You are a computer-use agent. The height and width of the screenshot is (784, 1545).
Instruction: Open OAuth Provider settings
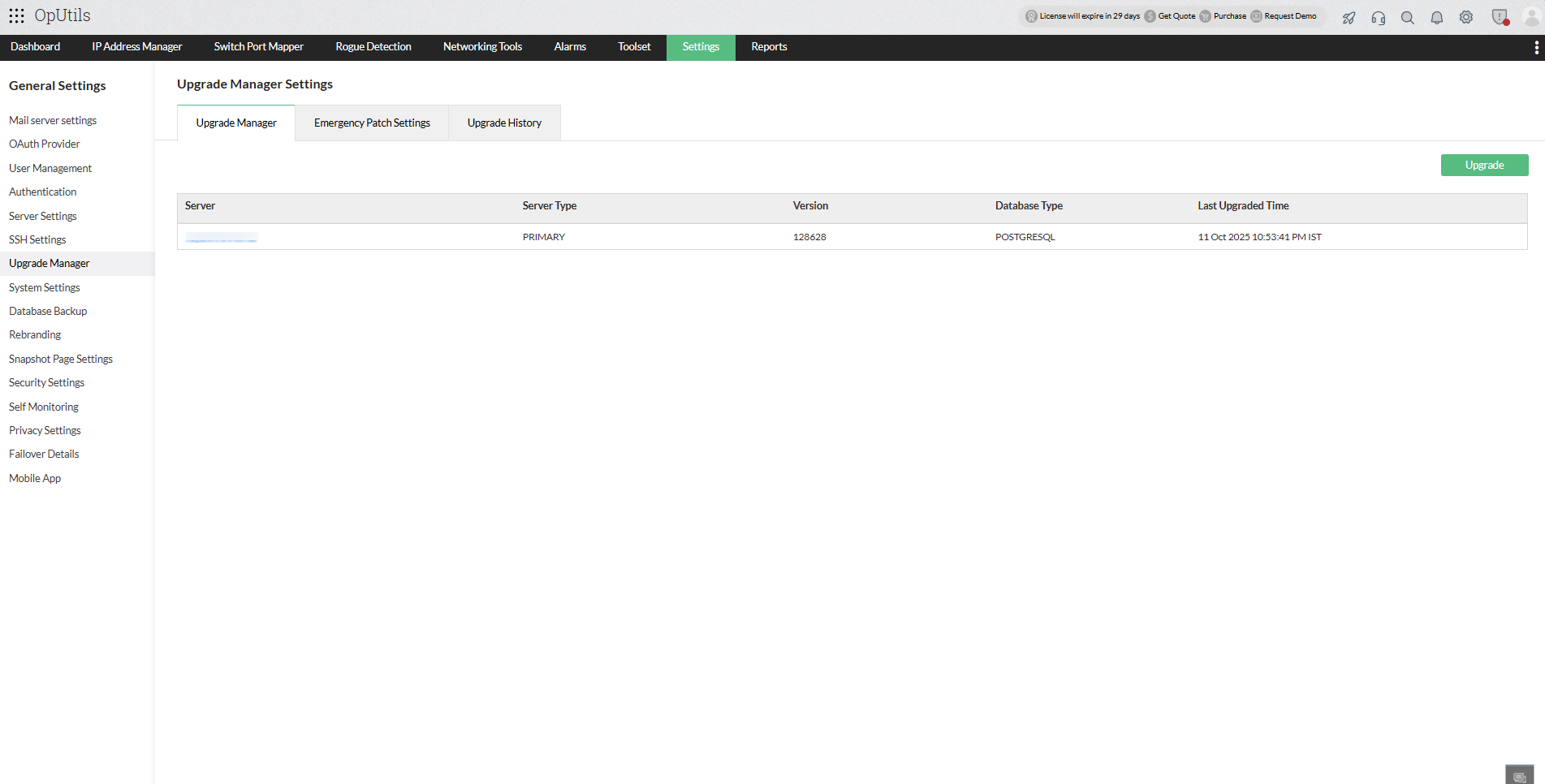click(45, 144)
